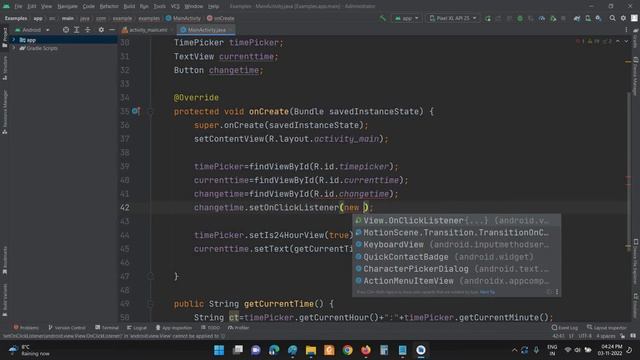Open the Build menu
This screenshot has width=640, height=360.
pos(129,7)
